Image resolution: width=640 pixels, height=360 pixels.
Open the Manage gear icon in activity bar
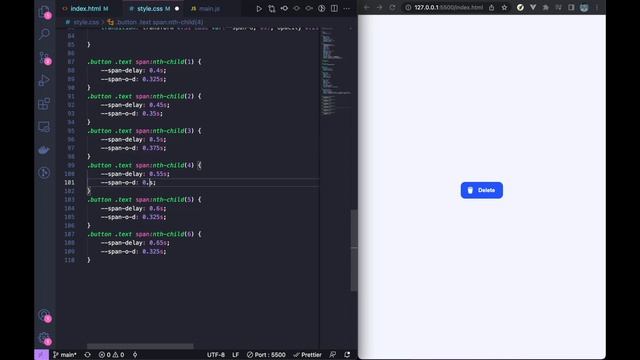[x=44, y=338]
